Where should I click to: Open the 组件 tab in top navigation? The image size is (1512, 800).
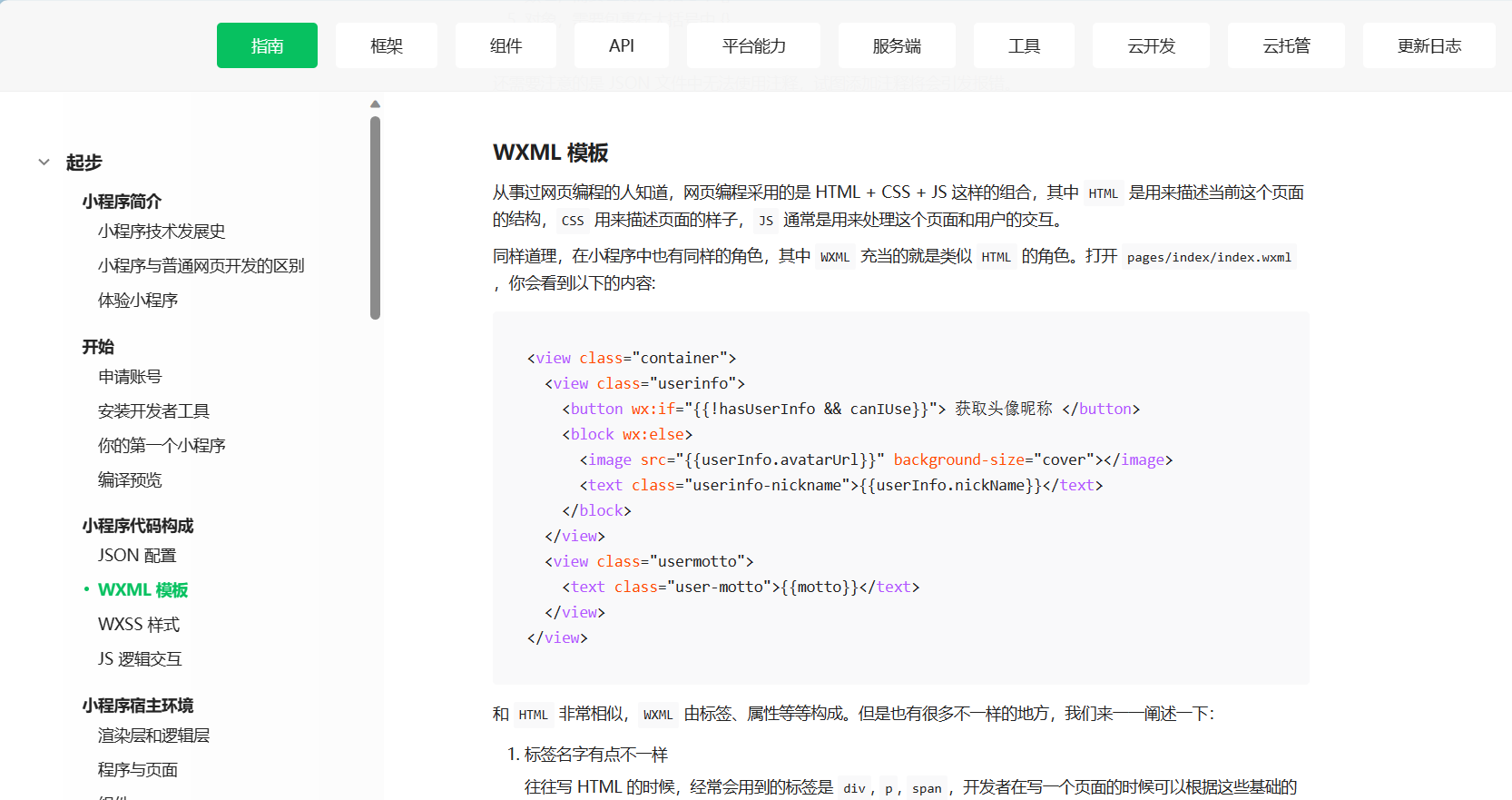click(x=506, y=45)
